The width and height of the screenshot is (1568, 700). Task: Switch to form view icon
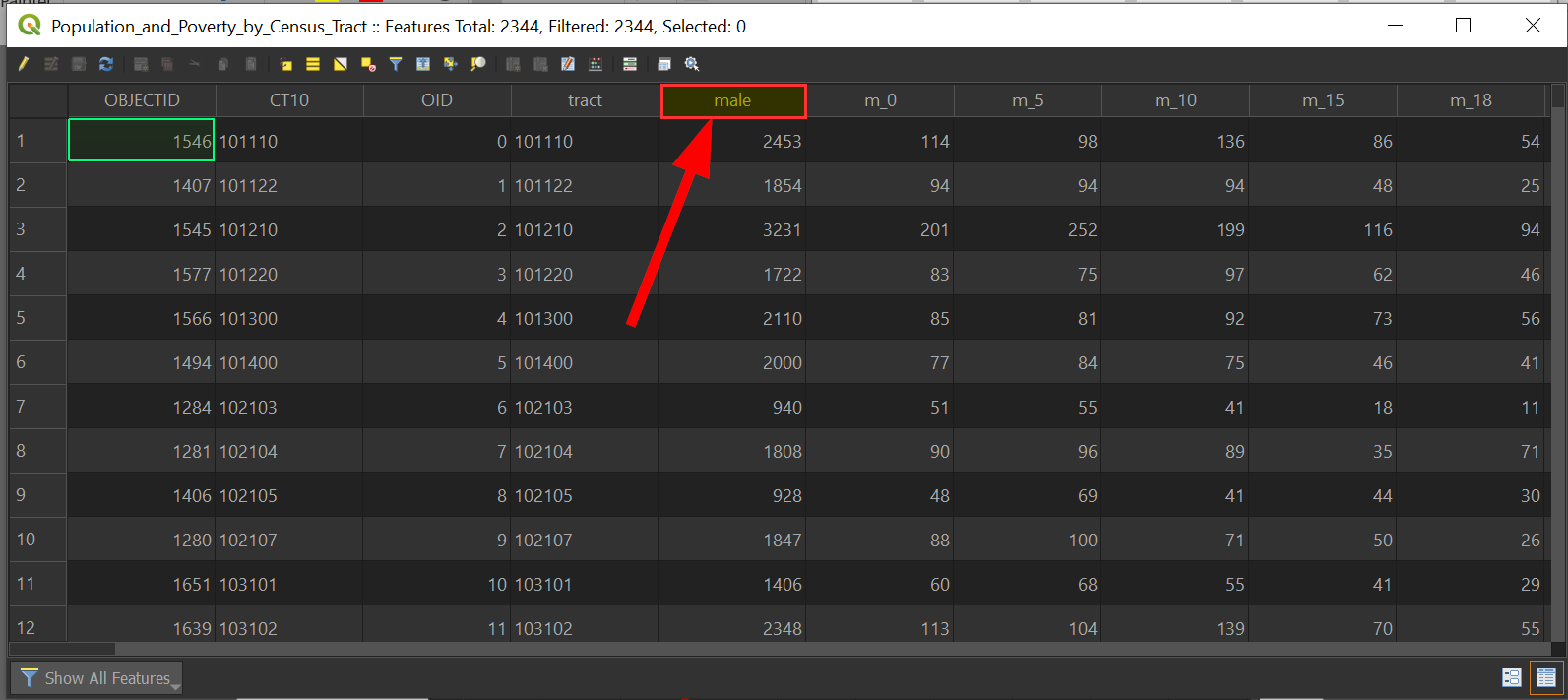click(x=1512, y=677)
